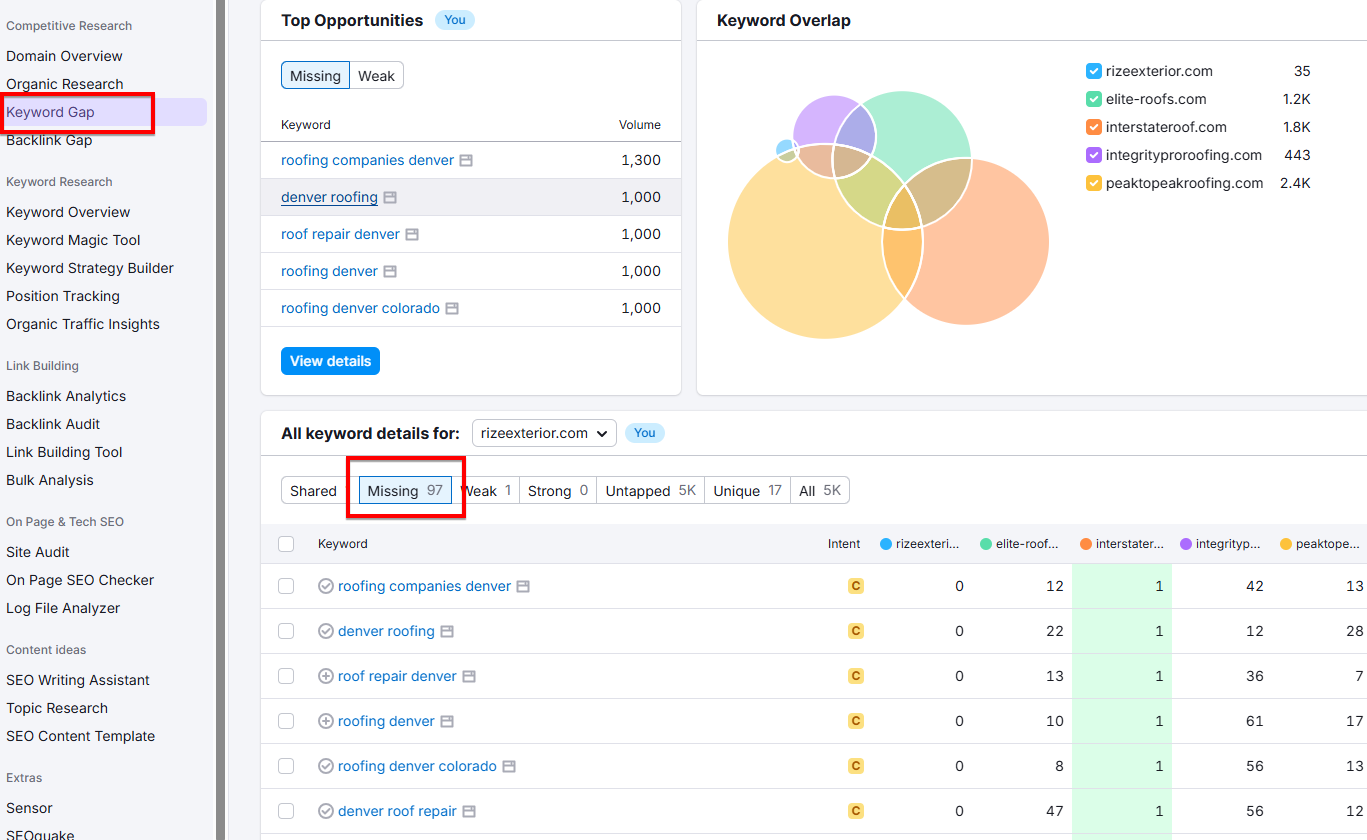Open 'roofing companies denver' link in Top Opportunities
This screenshot has height=840, width=1367.
pos(367,160)
